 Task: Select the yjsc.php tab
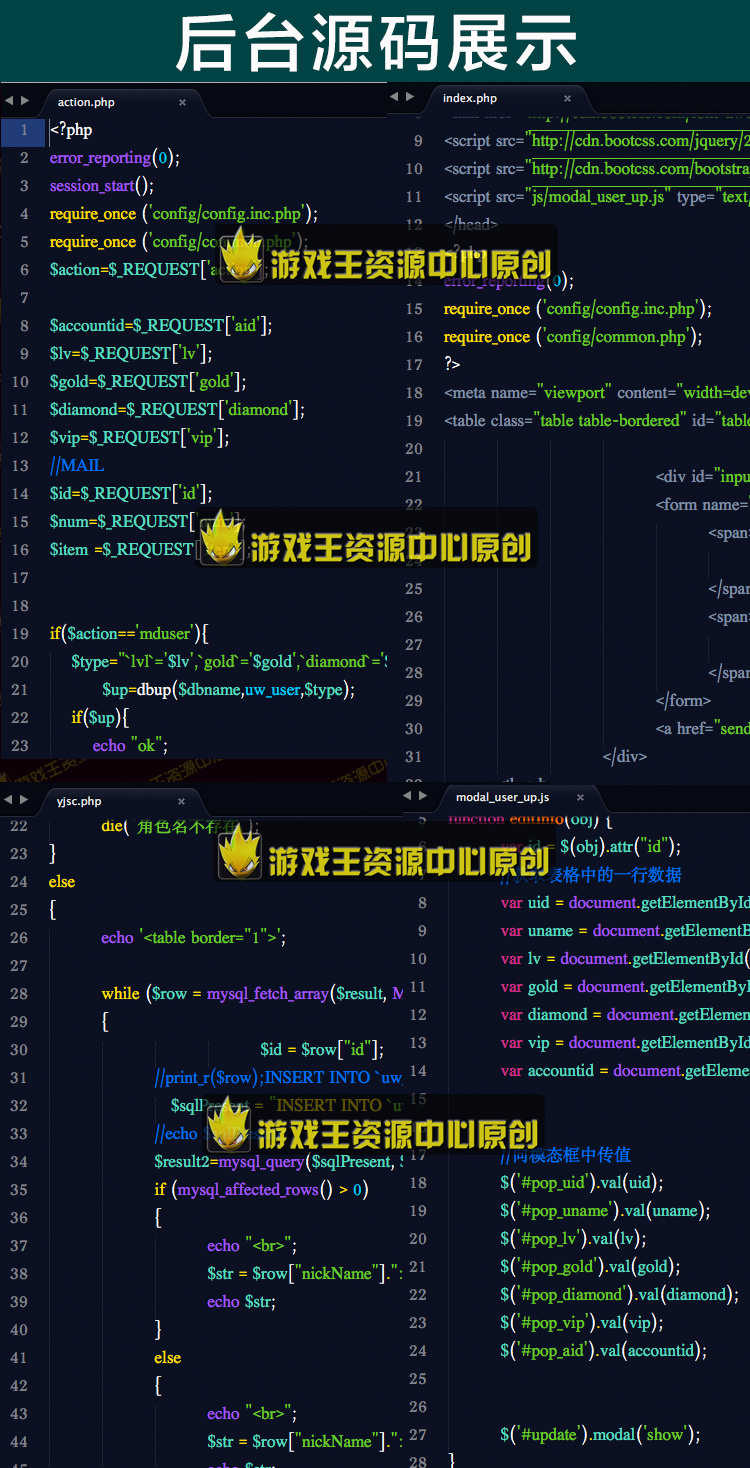(79, 801)
